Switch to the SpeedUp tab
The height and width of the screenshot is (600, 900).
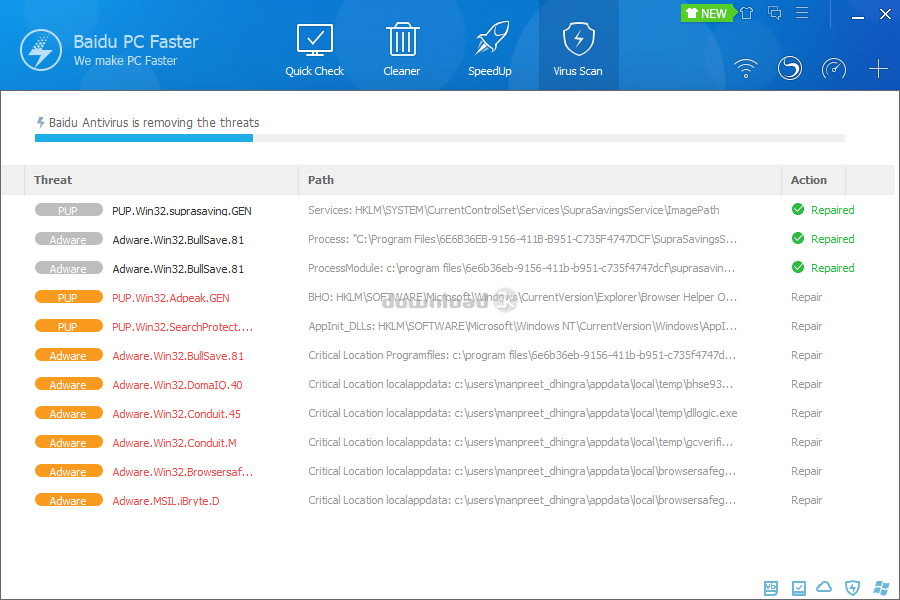(490, 50)
